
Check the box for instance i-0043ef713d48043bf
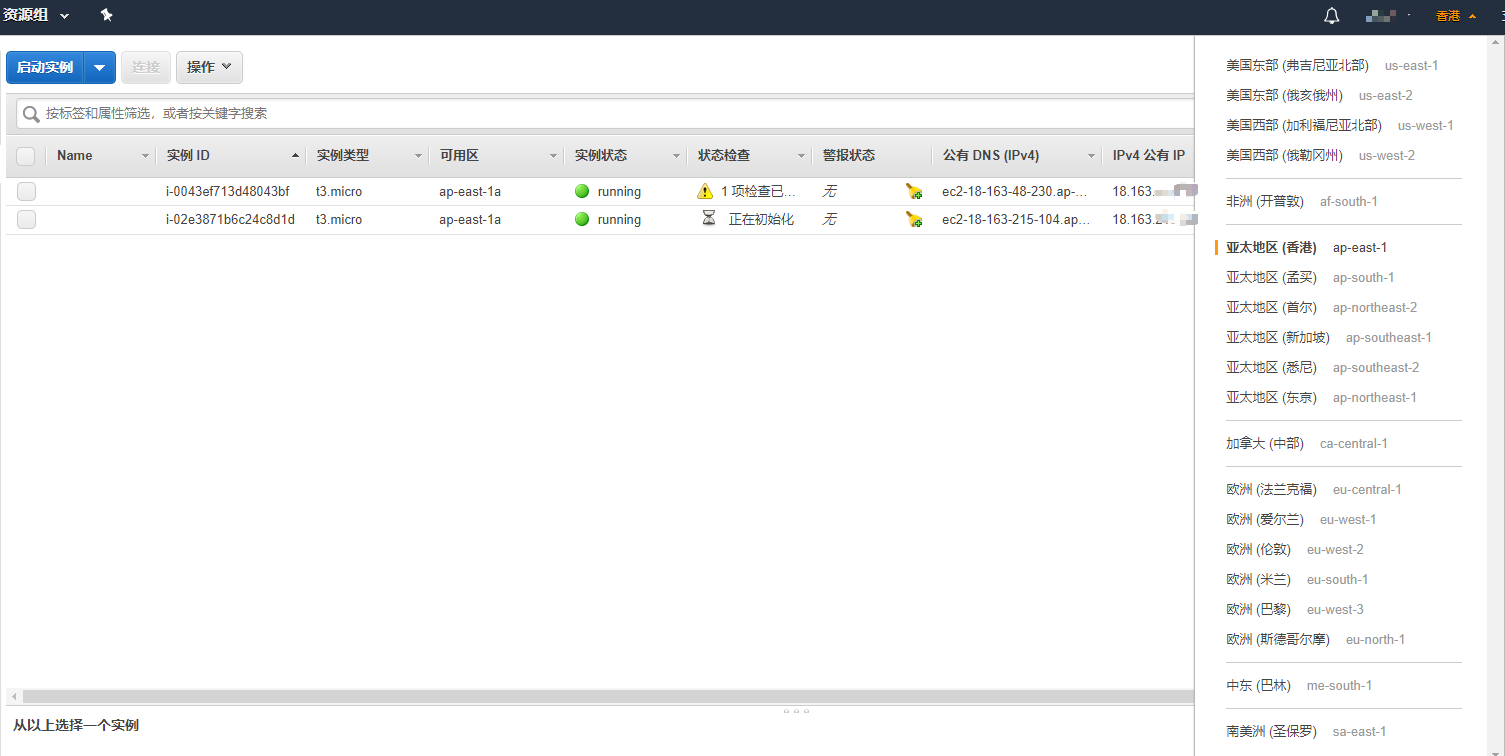pyautogui.click(x=26, y=191)
